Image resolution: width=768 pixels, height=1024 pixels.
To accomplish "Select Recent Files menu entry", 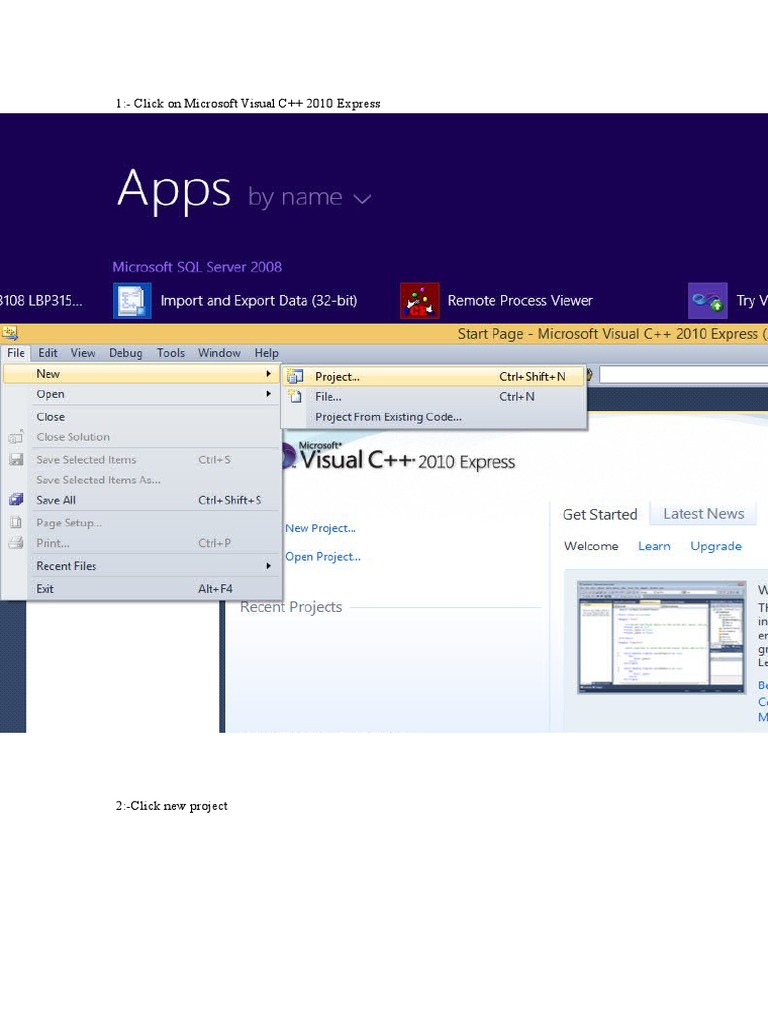I will (142, 566).
